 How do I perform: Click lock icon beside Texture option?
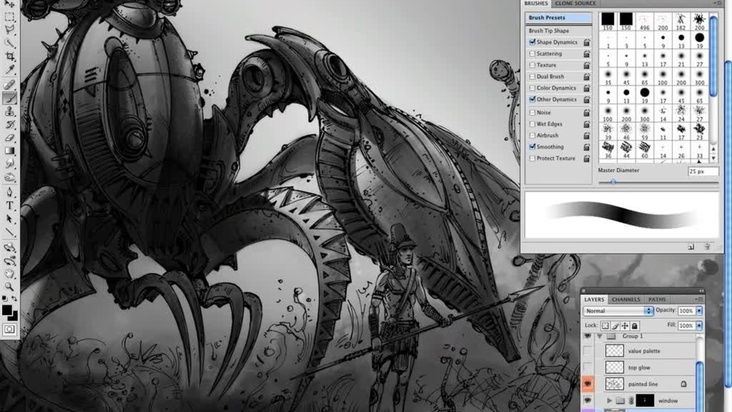point(587,65)
